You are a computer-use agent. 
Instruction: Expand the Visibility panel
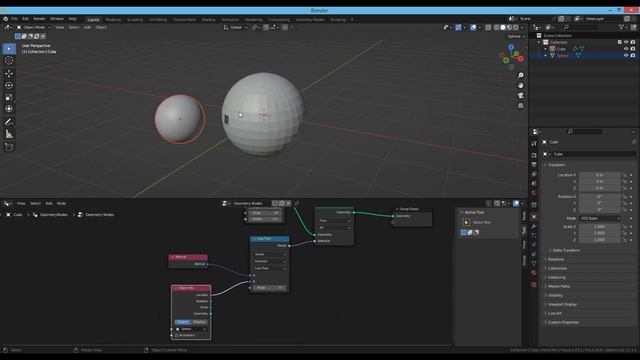555,295
